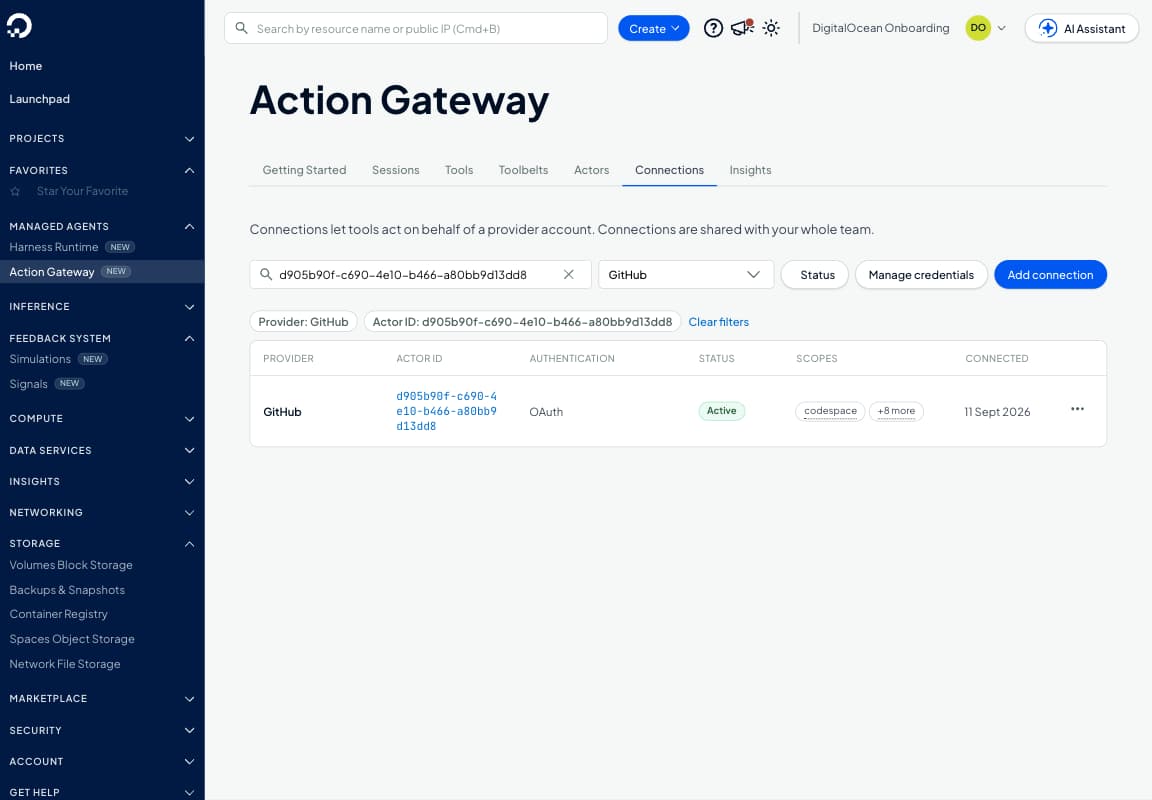Open the row actions three-dot menu
This screenshot has width=1152, height=800.
[x=1077, y=409]
